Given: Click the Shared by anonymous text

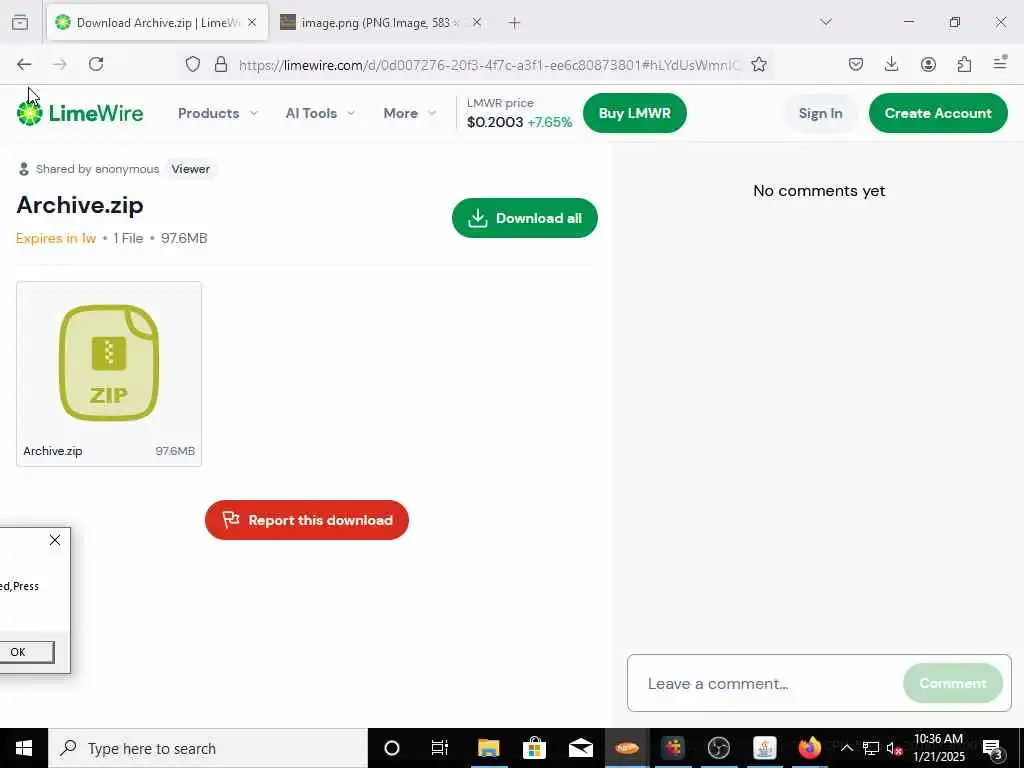Looking at the screenshot, I should coord(97,169).
